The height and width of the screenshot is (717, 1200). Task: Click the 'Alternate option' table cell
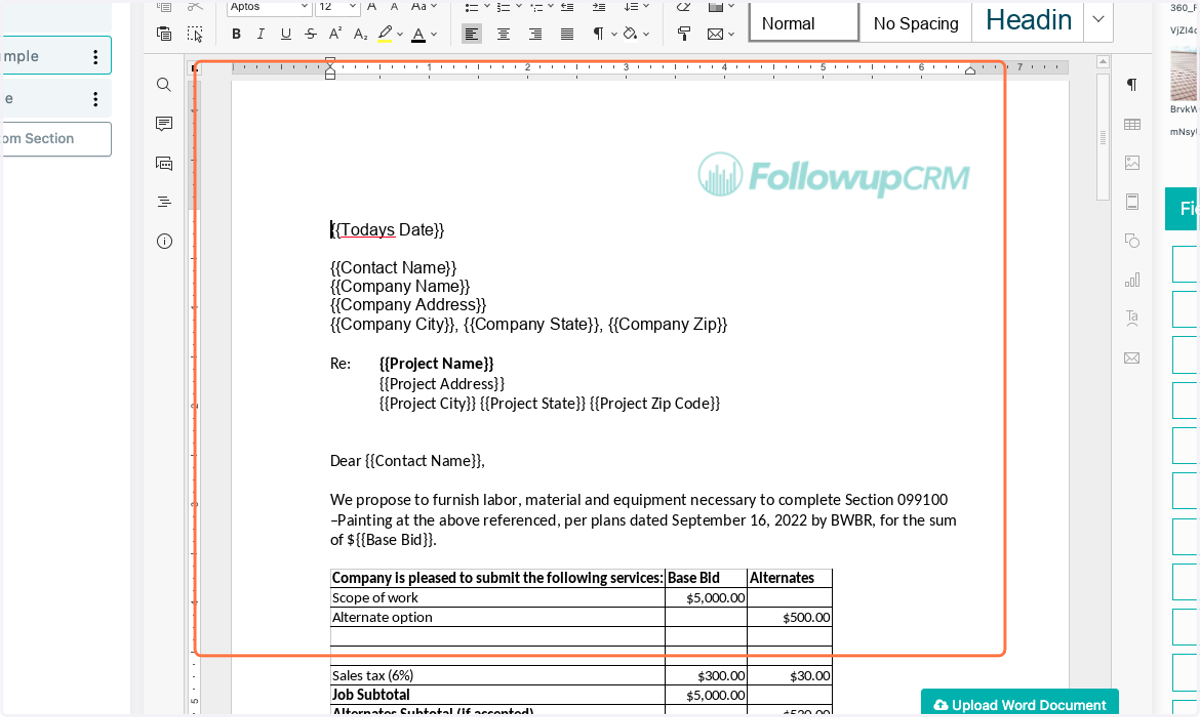498,617
